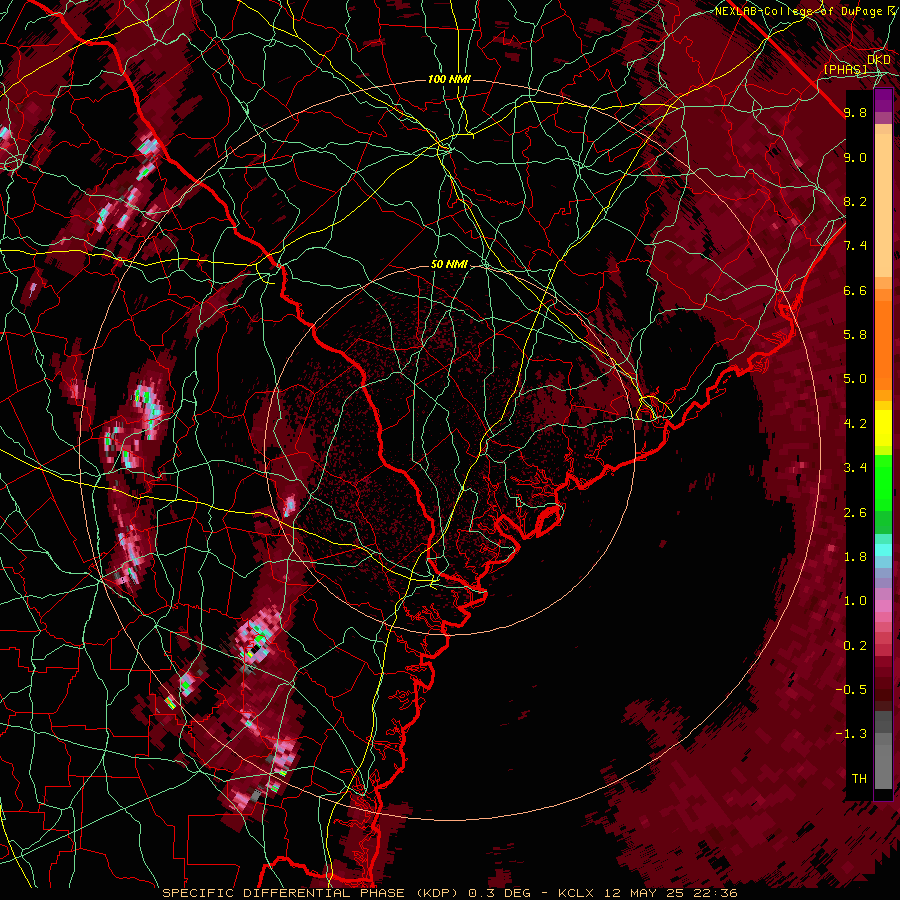Click the 50 NMI range ring label
The height and width of the screenshot is (900, 900).
(x=449, y=264)
